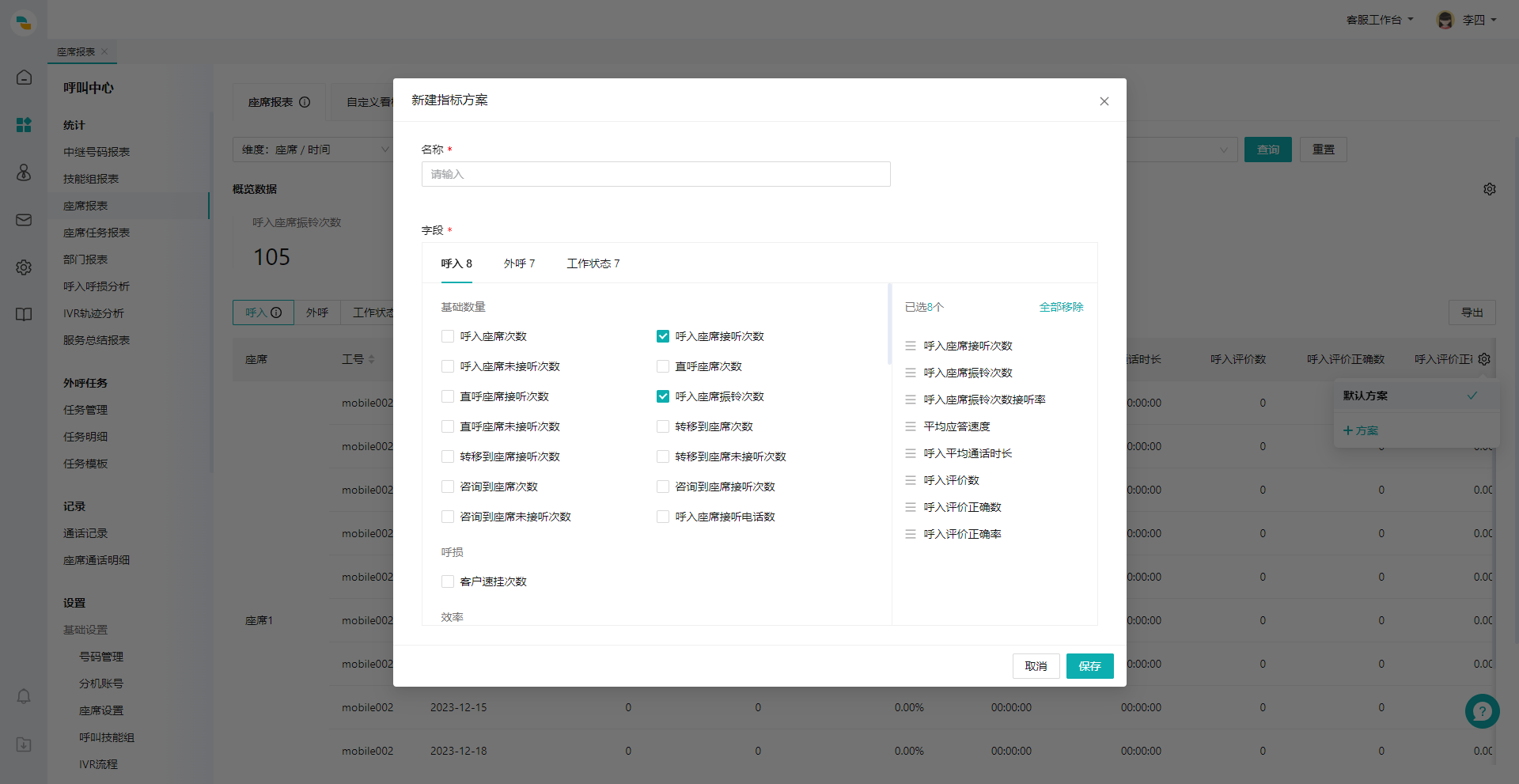Click the app logo at top left
This screenshot has height=784, width=1519.
click(24, 22)
